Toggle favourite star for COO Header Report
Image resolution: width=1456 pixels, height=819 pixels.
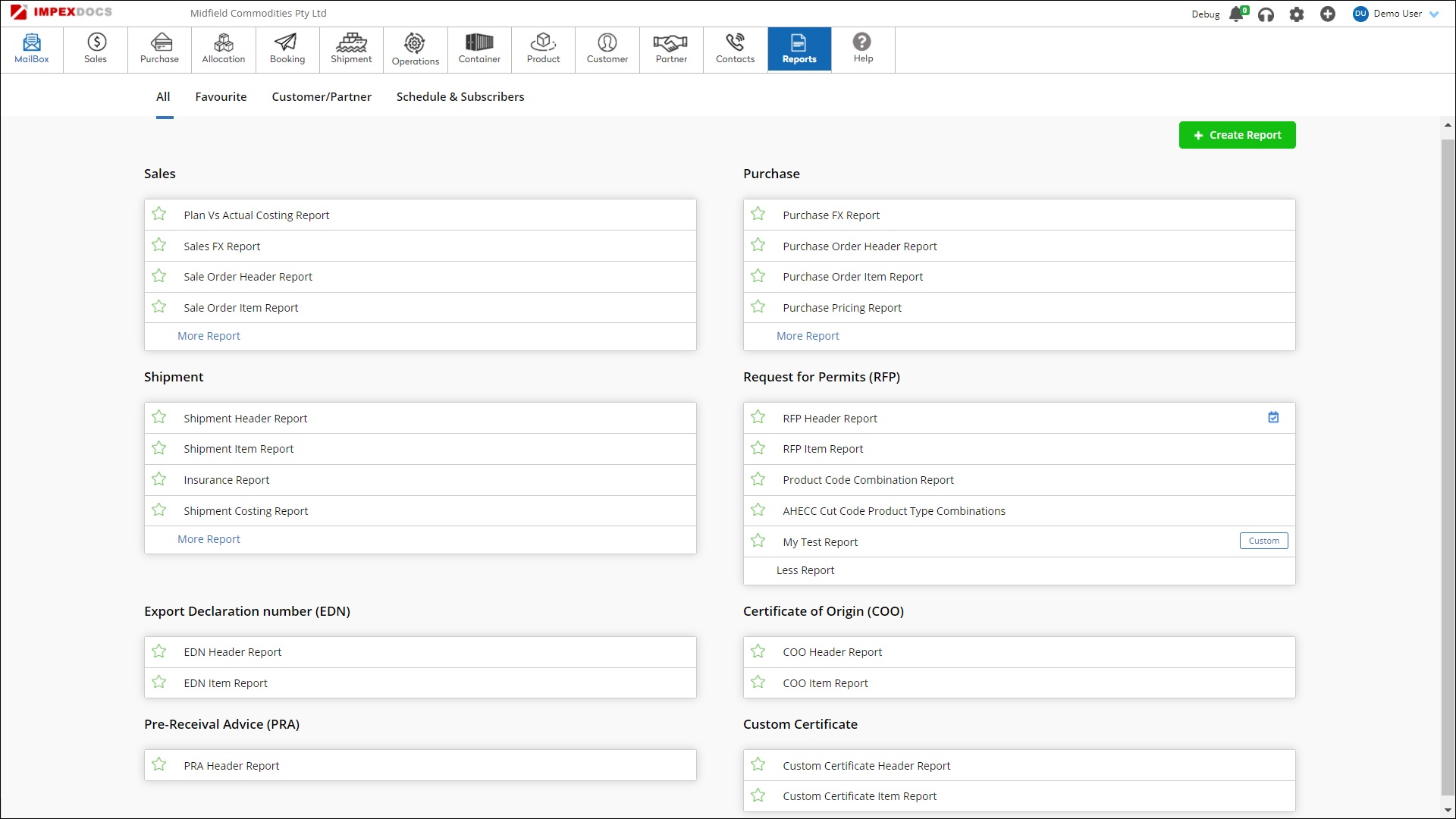pos(758,651)
